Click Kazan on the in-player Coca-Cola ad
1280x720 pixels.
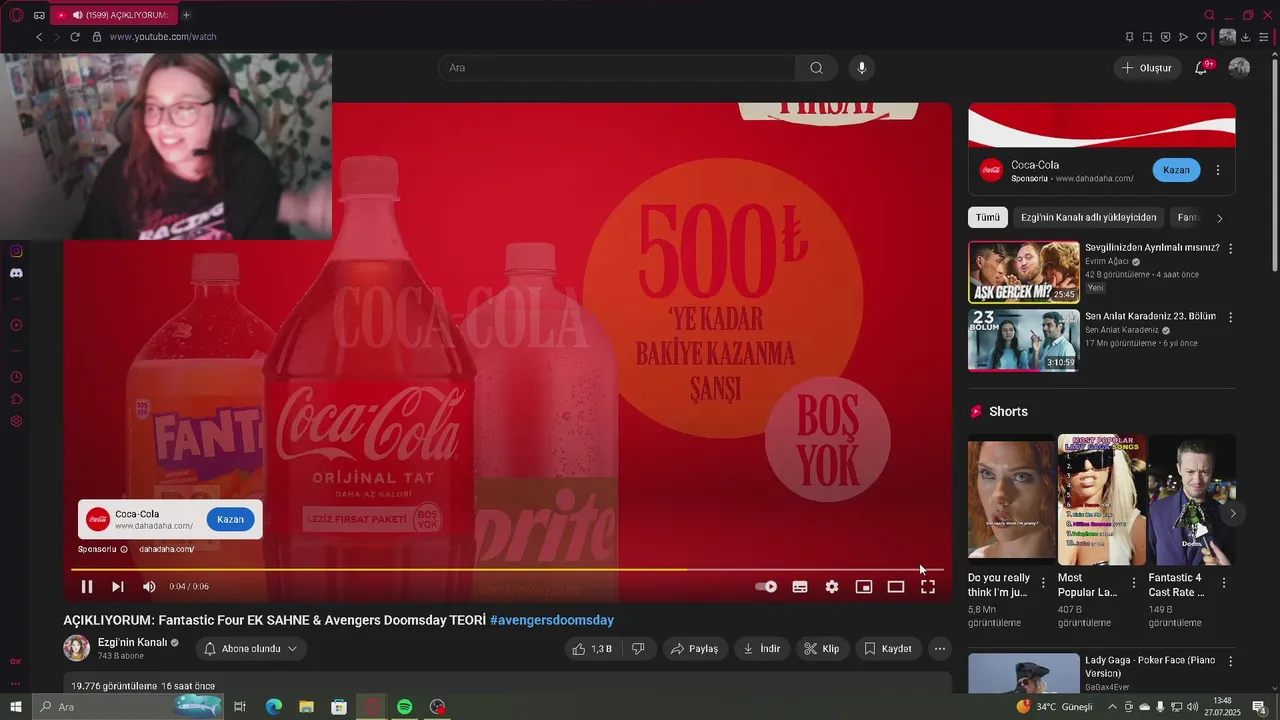(231, 519)
